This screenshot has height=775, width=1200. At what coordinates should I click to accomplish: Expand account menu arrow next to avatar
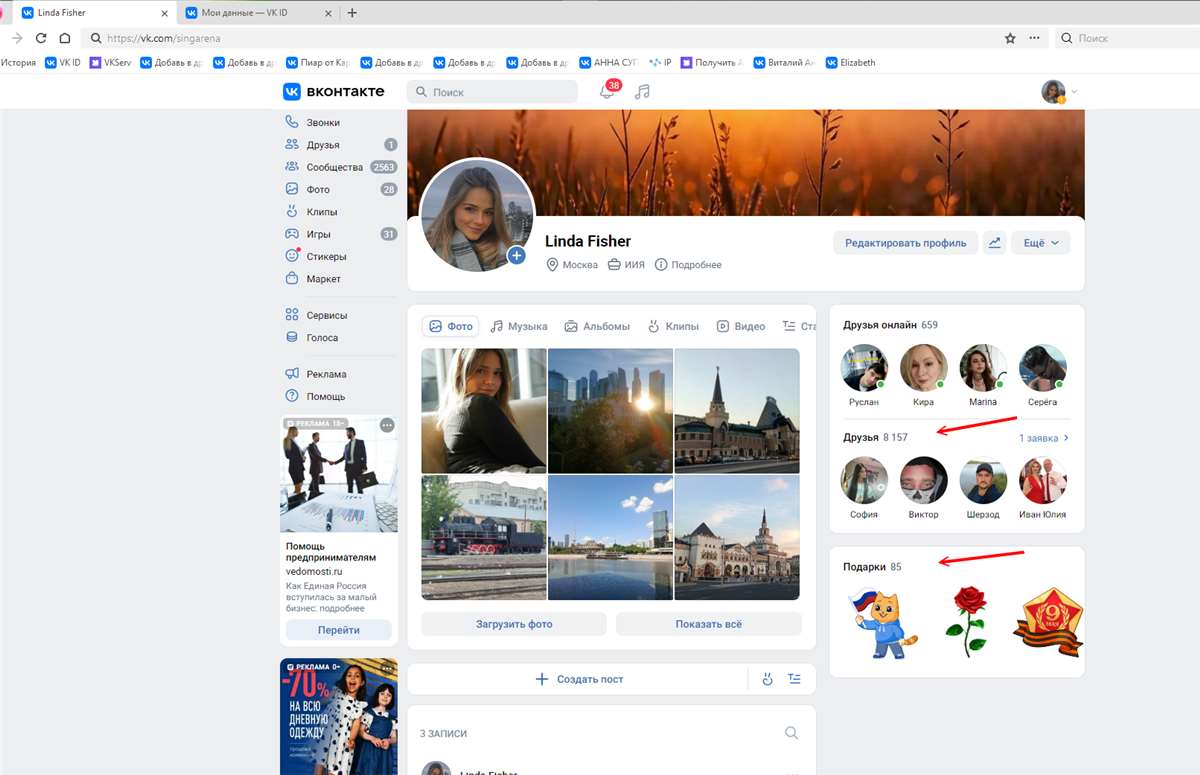pyautogui.click(x=1075, y=92)
